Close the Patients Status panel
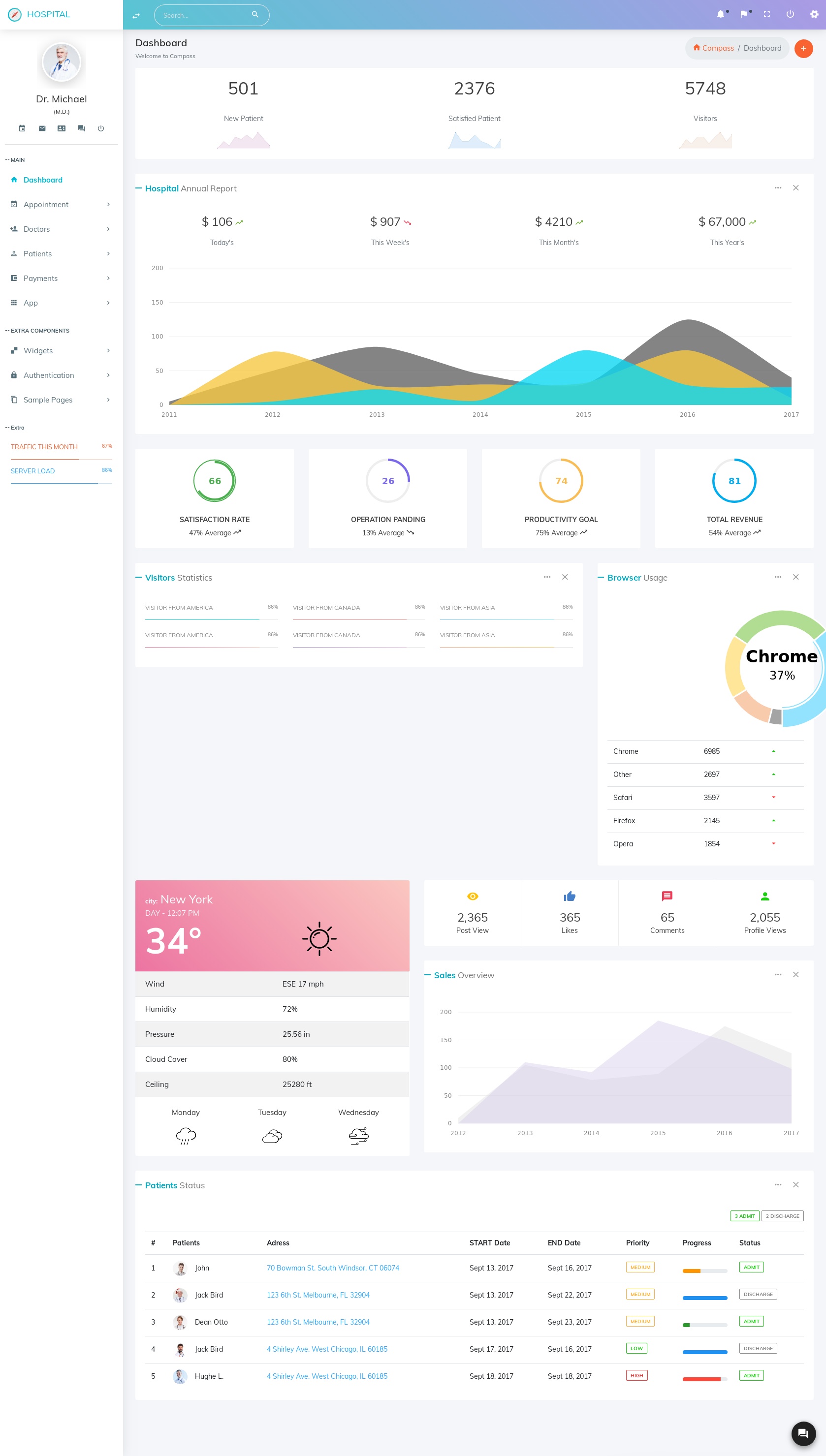This screenshot has width=826, height=1456. [796, 1184]
